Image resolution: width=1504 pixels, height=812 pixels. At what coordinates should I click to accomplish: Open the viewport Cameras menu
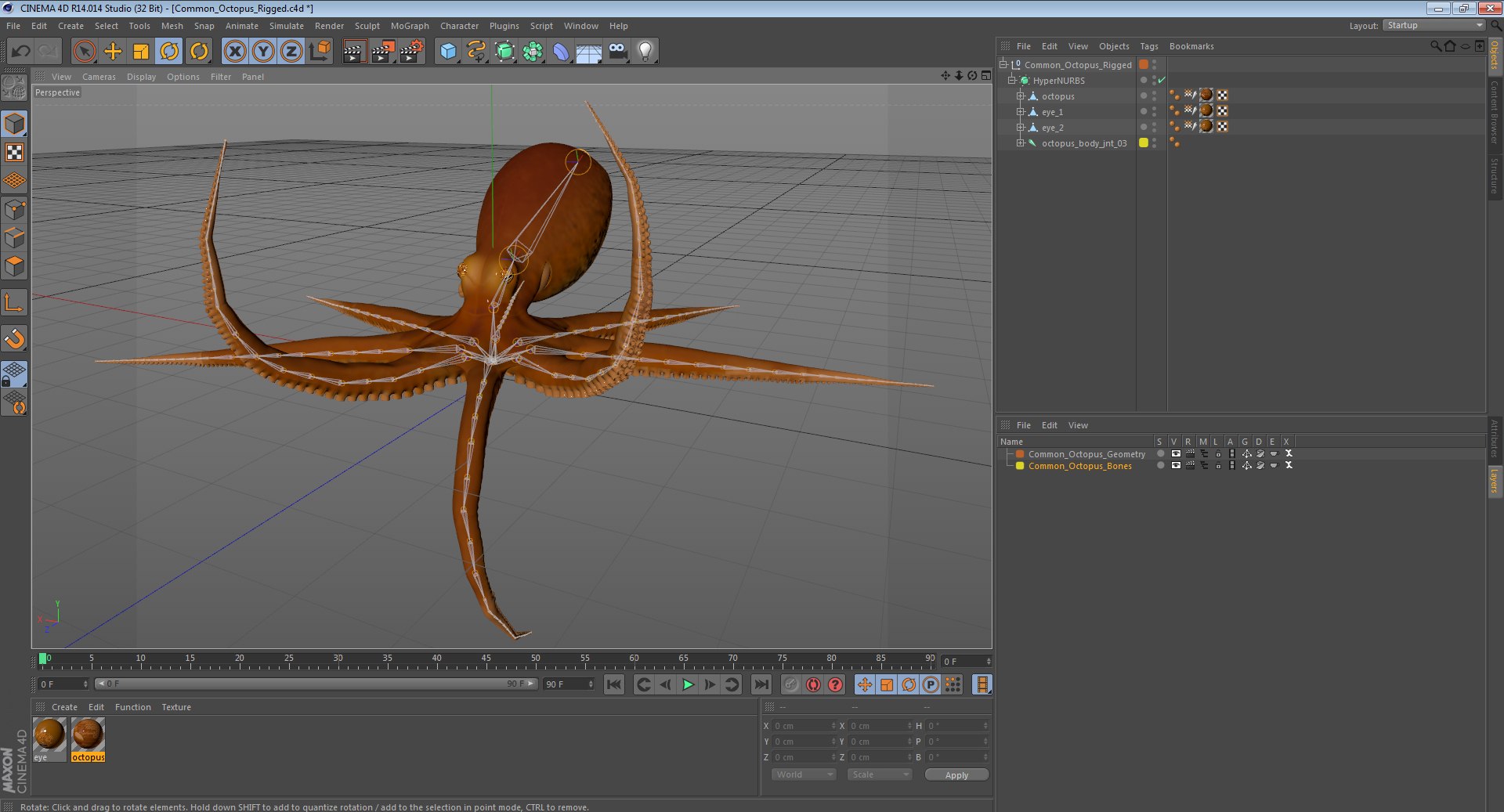99,77
